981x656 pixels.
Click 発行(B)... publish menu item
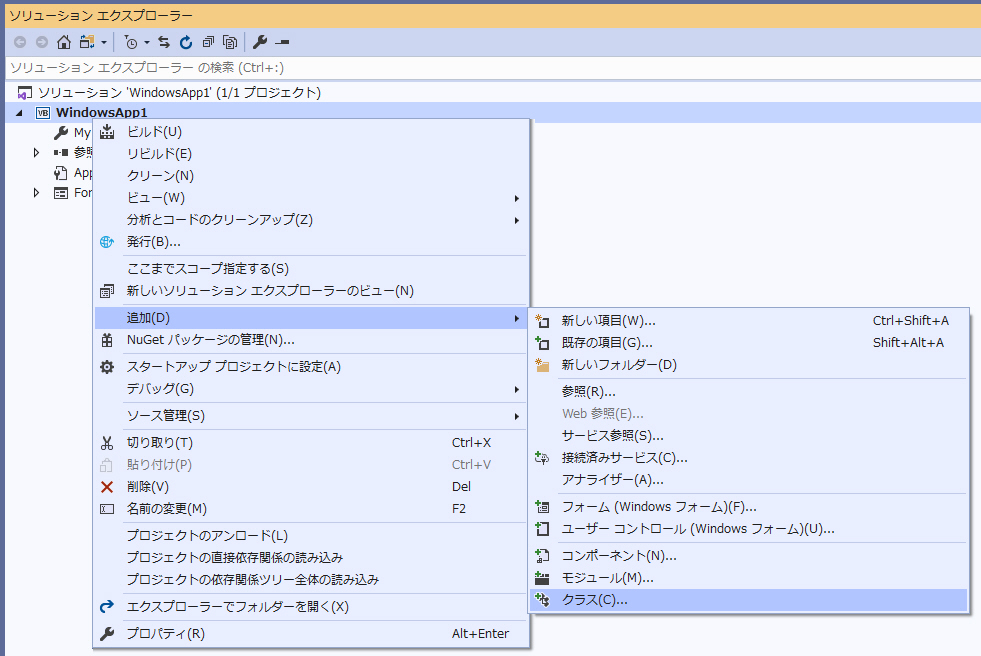click(312, 241)
